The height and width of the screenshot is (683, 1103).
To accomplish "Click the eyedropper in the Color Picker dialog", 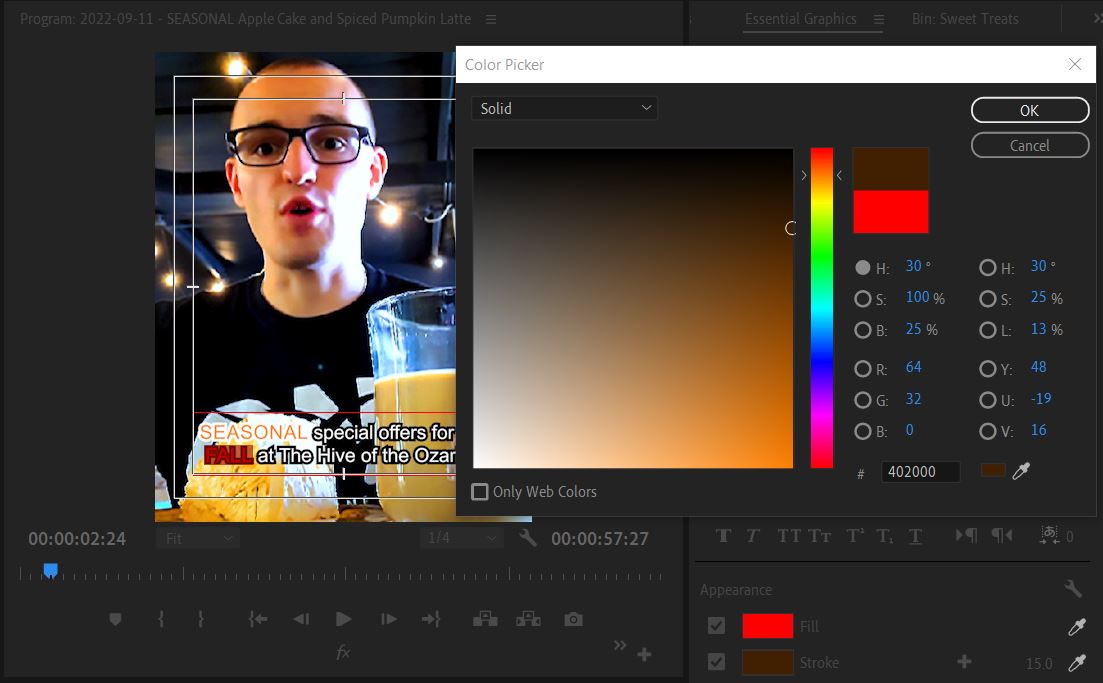I will (x=1021, y=471).
